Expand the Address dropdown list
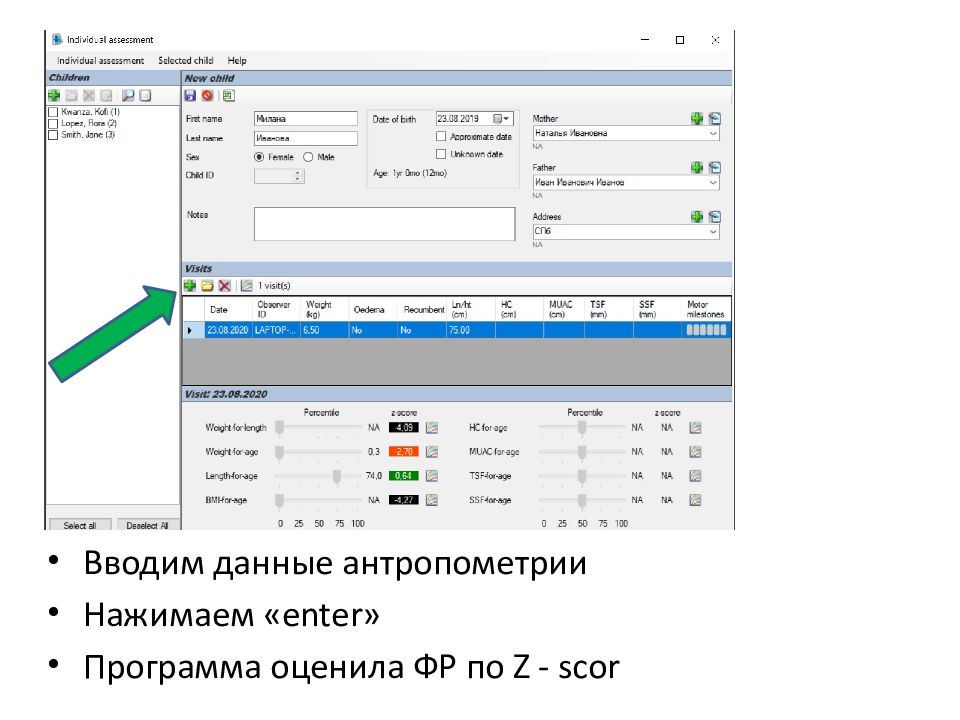This screenshot has height=720, width=960. tap(713, 231)
